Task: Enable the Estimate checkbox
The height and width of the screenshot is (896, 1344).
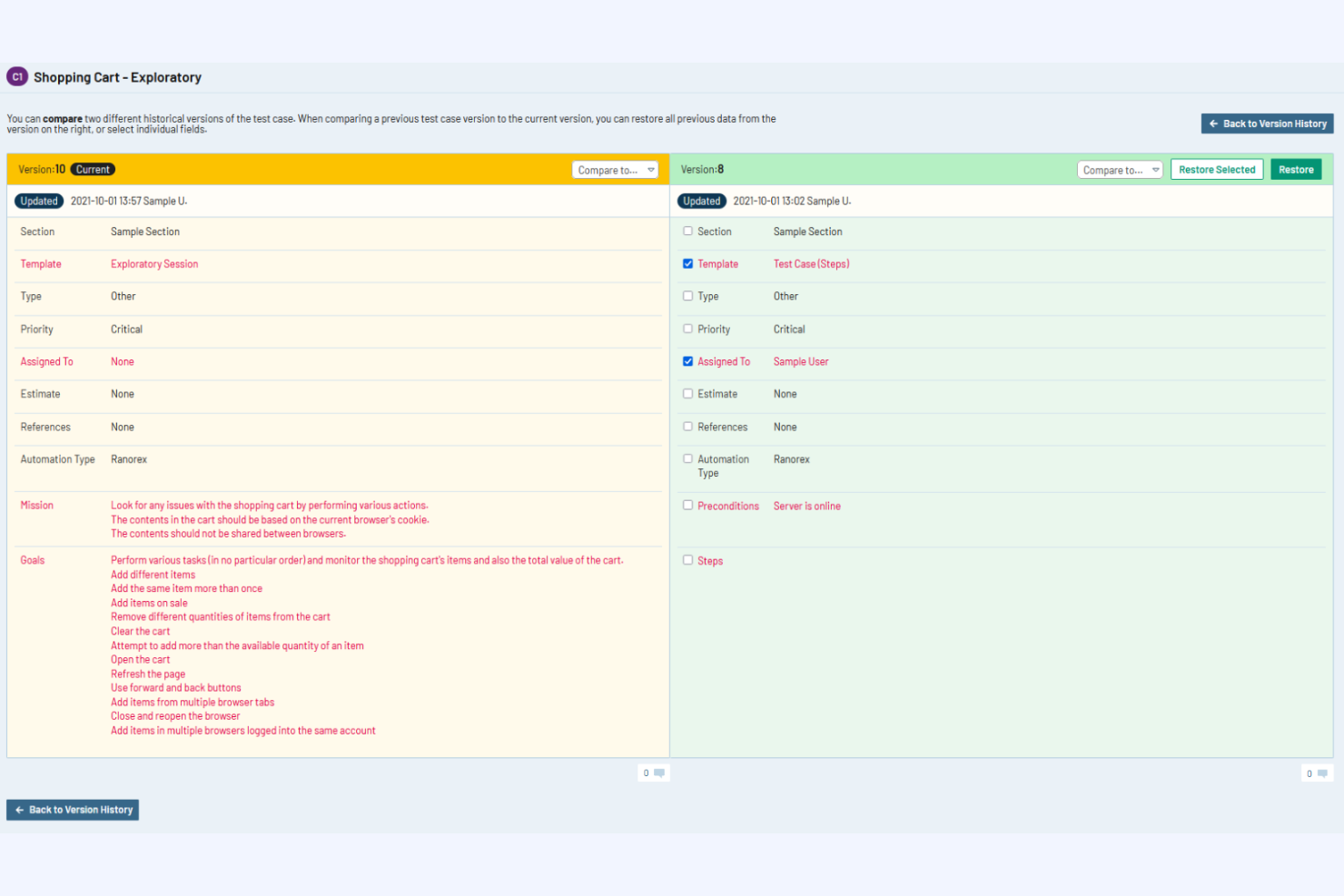Action: (x=687, y=393)
